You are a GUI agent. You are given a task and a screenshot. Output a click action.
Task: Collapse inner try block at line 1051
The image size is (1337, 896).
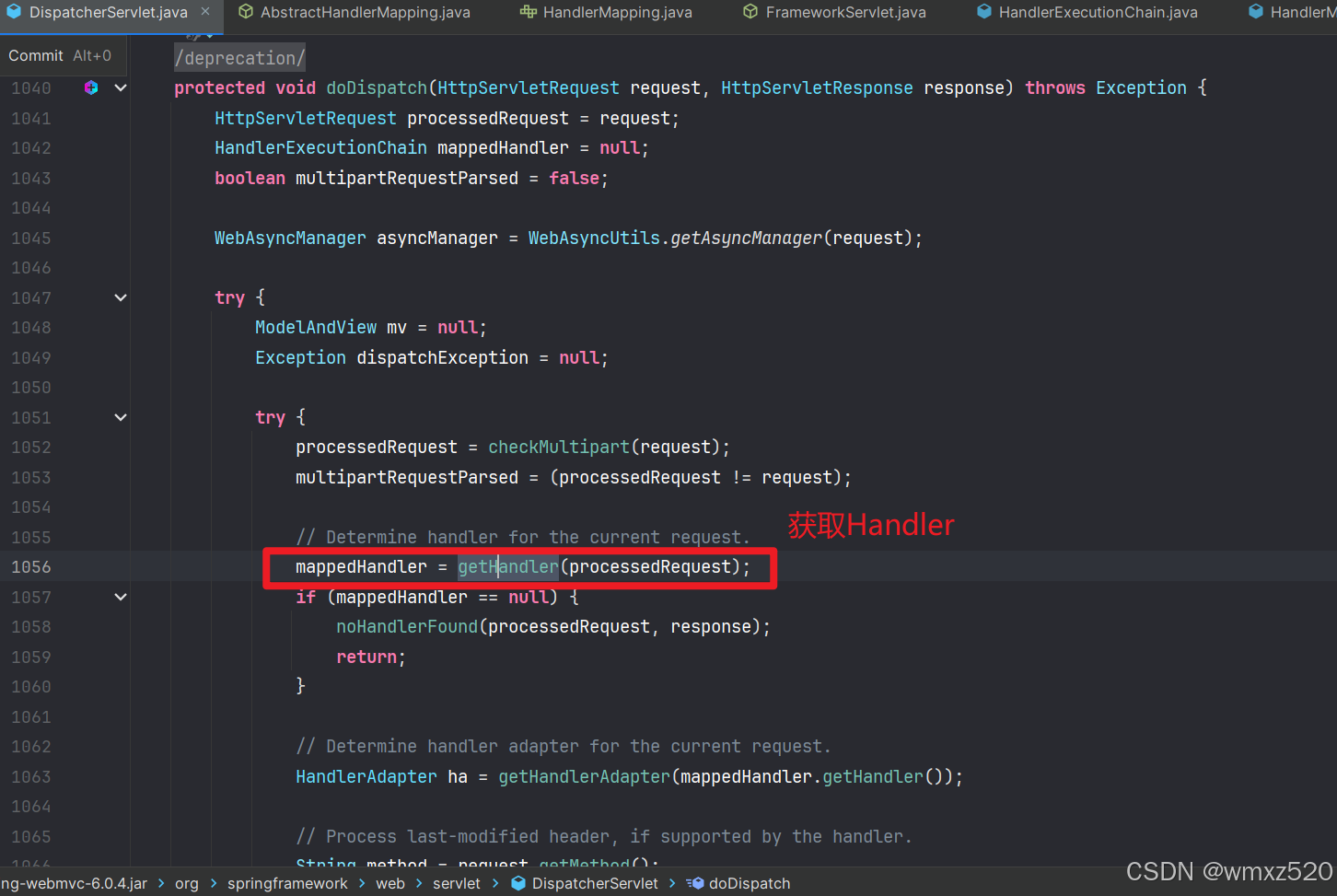121,417
